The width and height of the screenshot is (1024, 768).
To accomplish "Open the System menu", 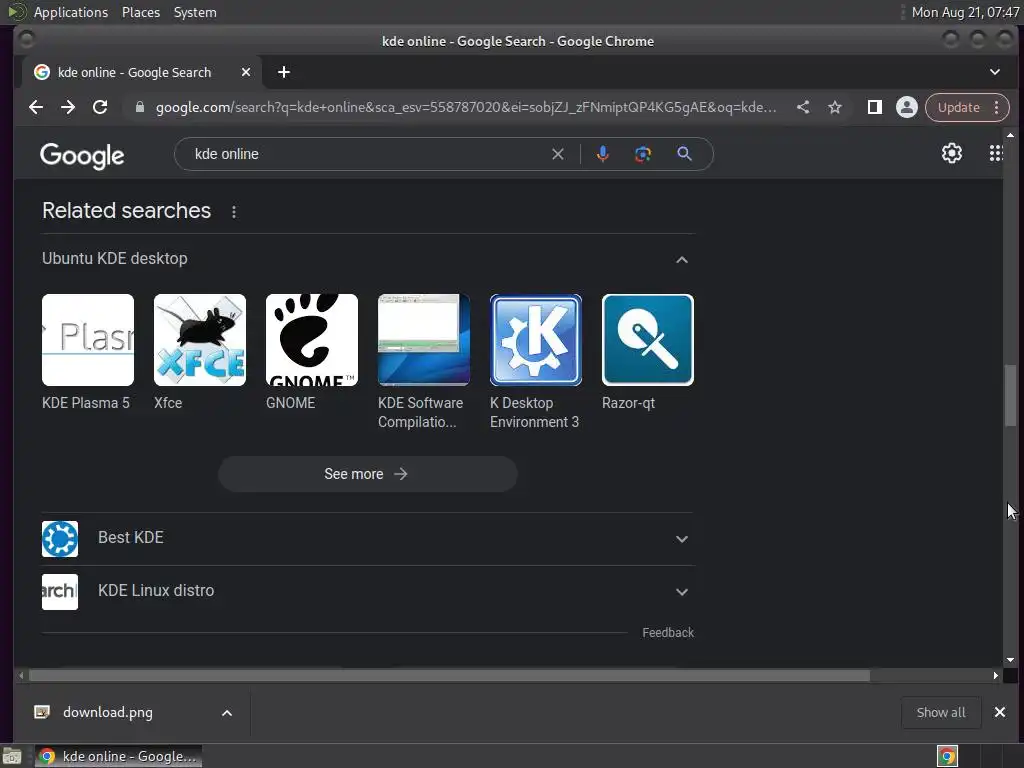I will [195, 12].
